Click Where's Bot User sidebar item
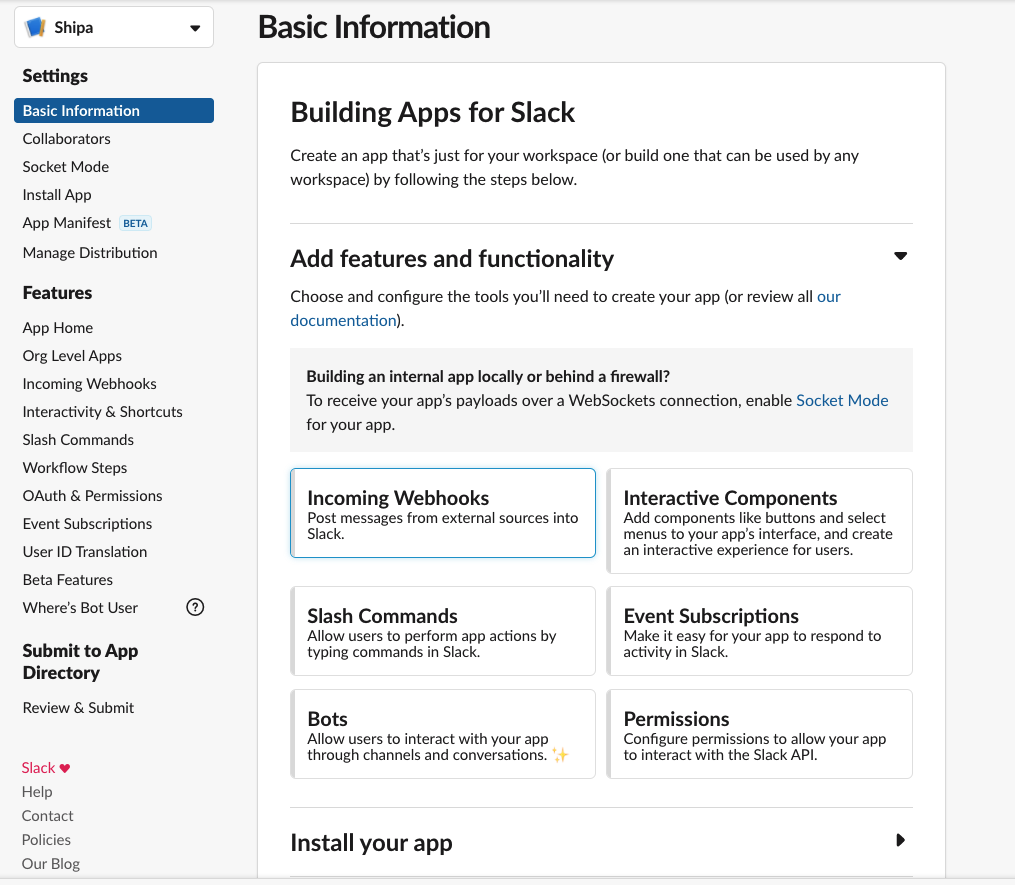Image resolution: width=1015 pixels, height=885 pixels. 80,607
